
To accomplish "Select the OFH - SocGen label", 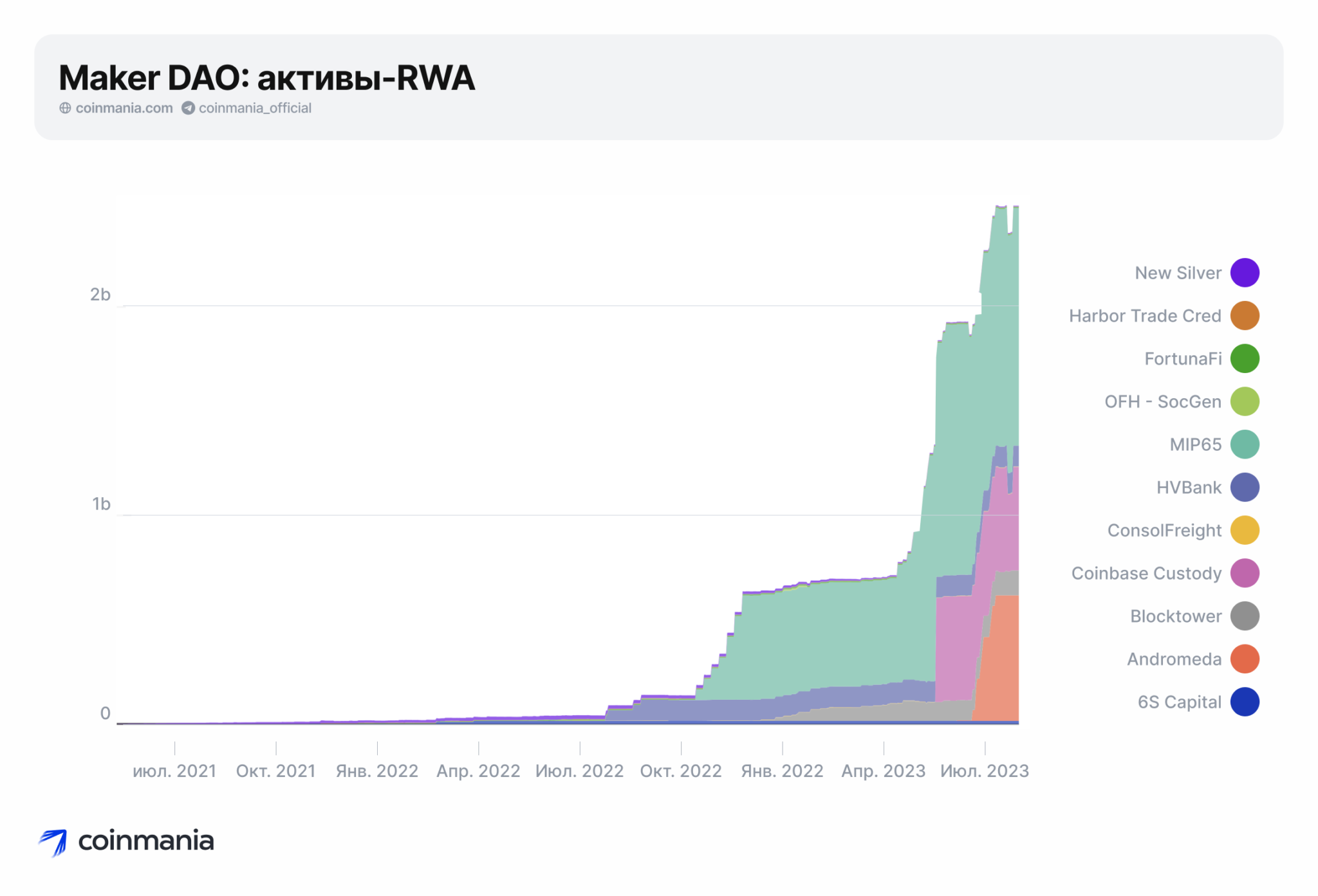I will pyautogui.click(x=1163, y=401).
